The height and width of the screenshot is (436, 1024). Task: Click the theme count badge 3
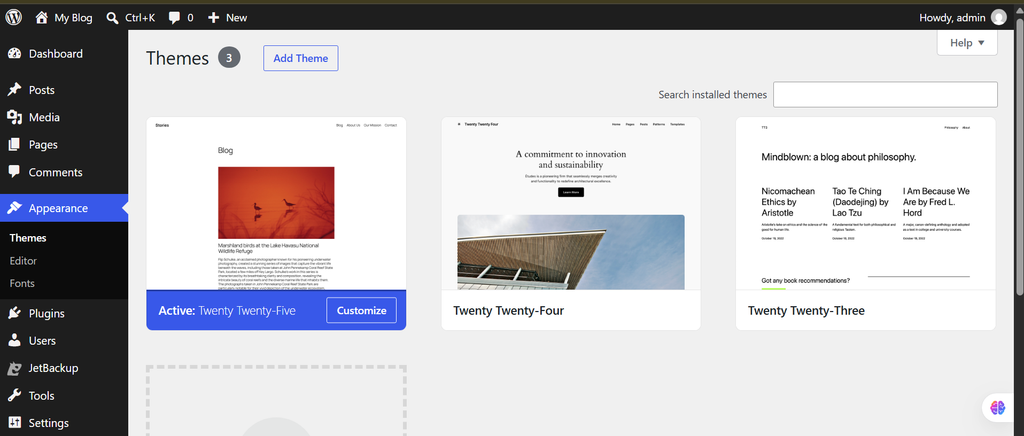(x=229, y=58)
